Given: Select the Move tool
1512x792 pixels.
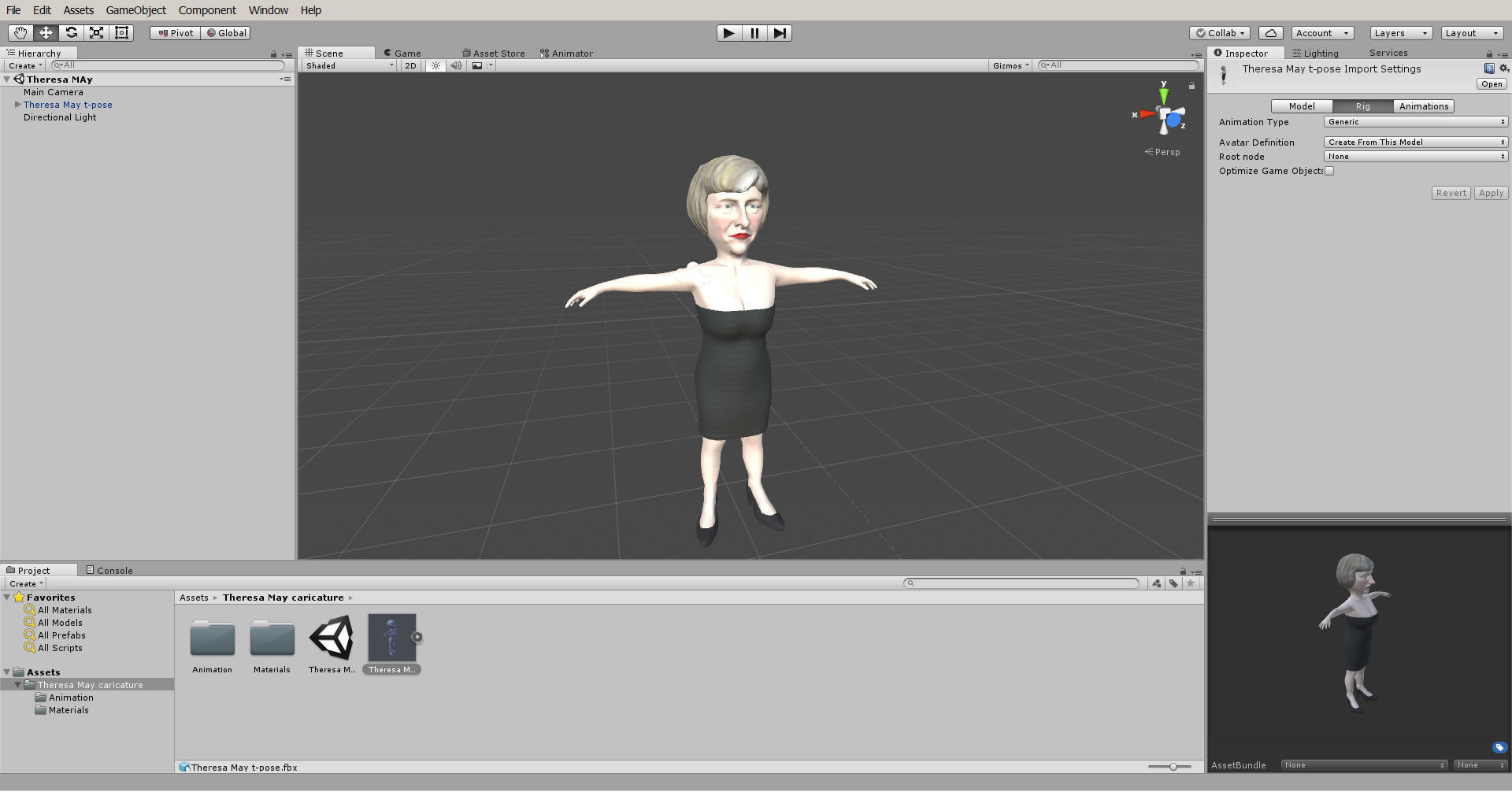Looking at the screenshot, I should pos(46,33).
